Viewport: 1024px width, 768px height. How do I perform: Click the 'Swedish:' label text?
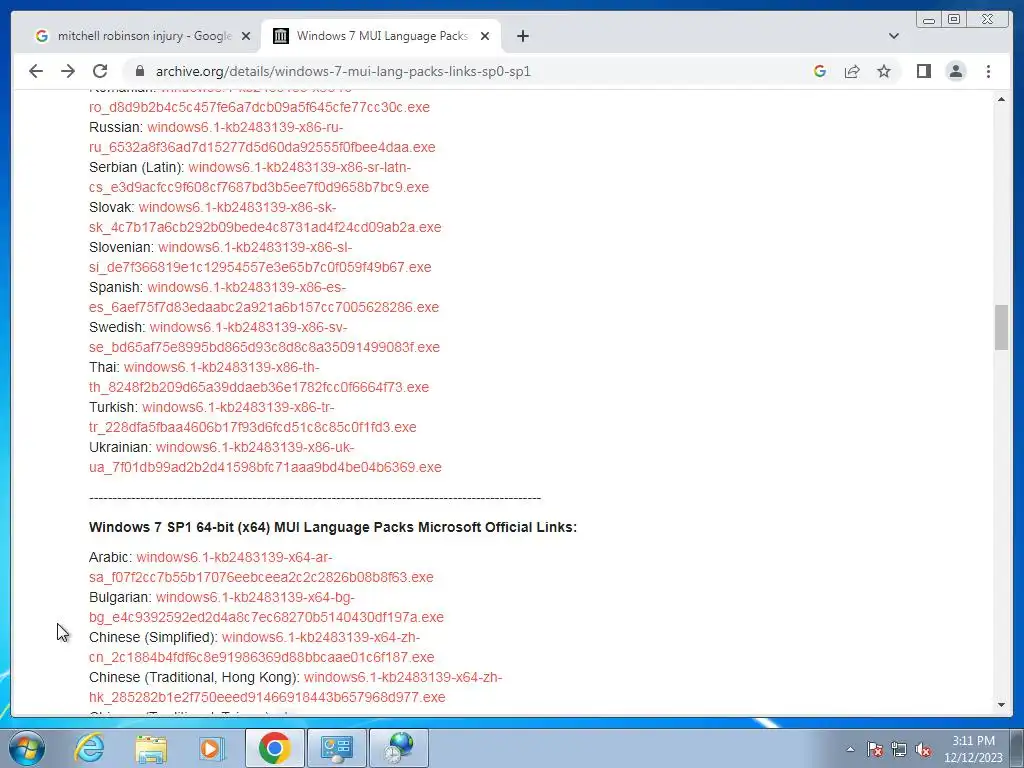[x=116, y=327]
